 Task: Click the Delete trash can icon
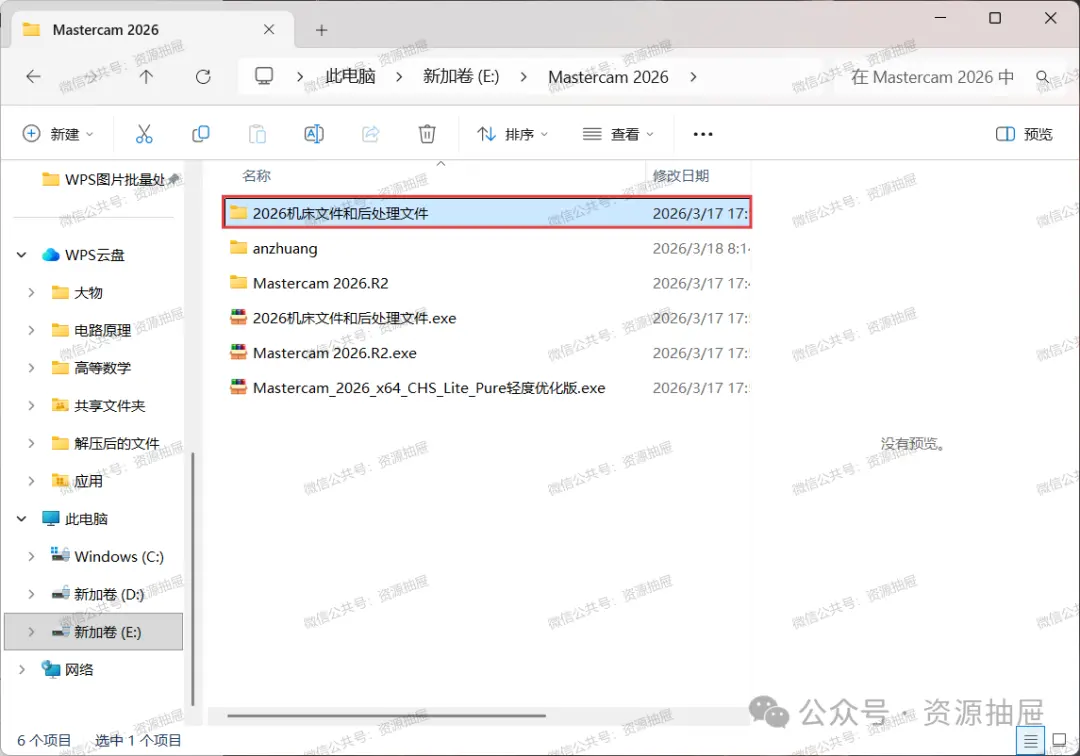tap(427, 134)
